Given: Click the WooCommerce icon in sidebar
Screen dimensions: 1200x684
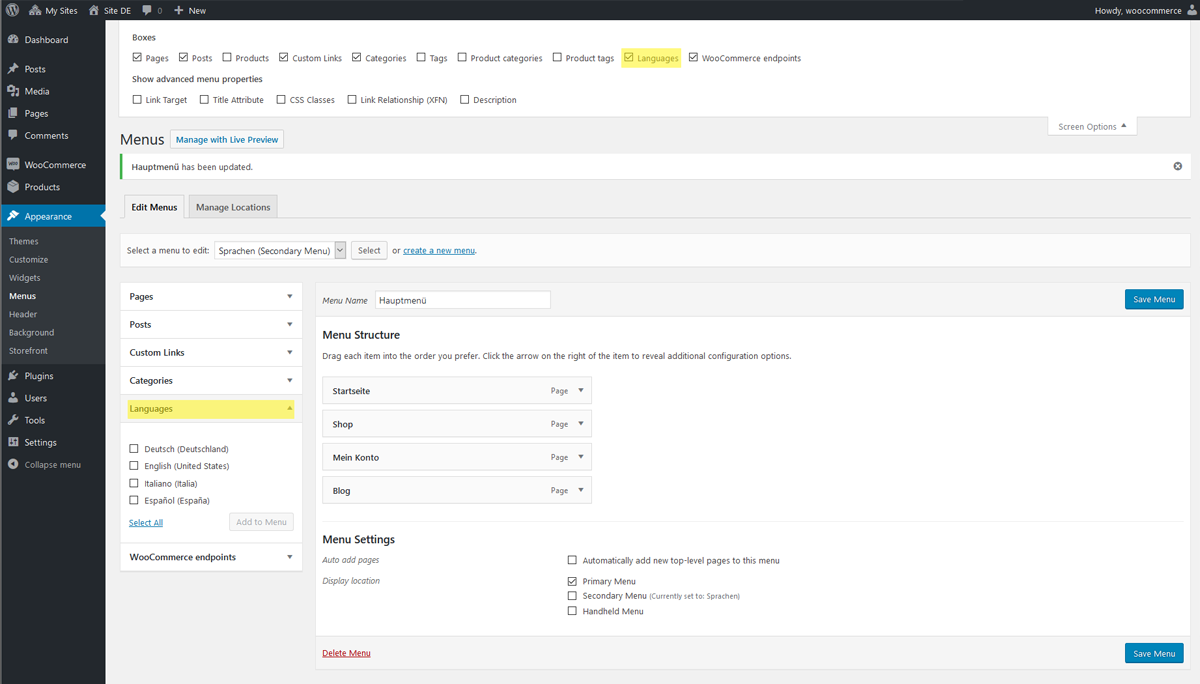Looking at the screenshot, I should click(13, 164).
